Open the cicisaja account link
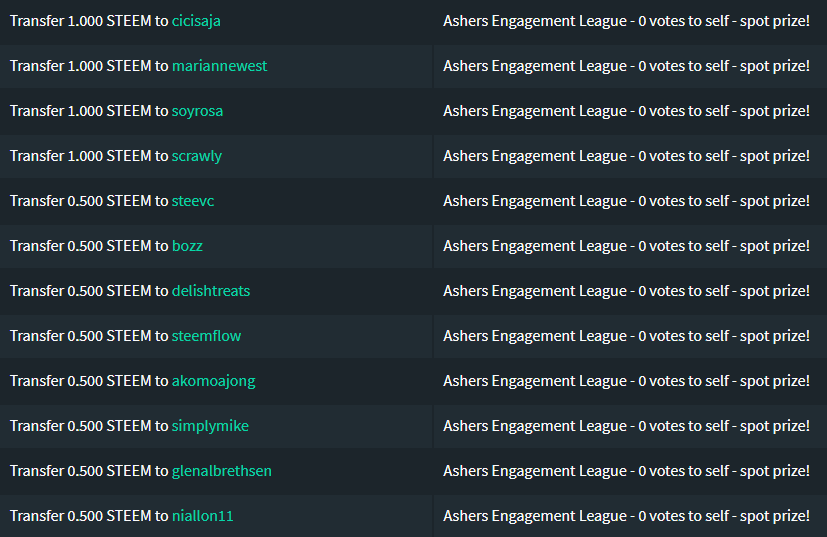 (x=196, y=21)
